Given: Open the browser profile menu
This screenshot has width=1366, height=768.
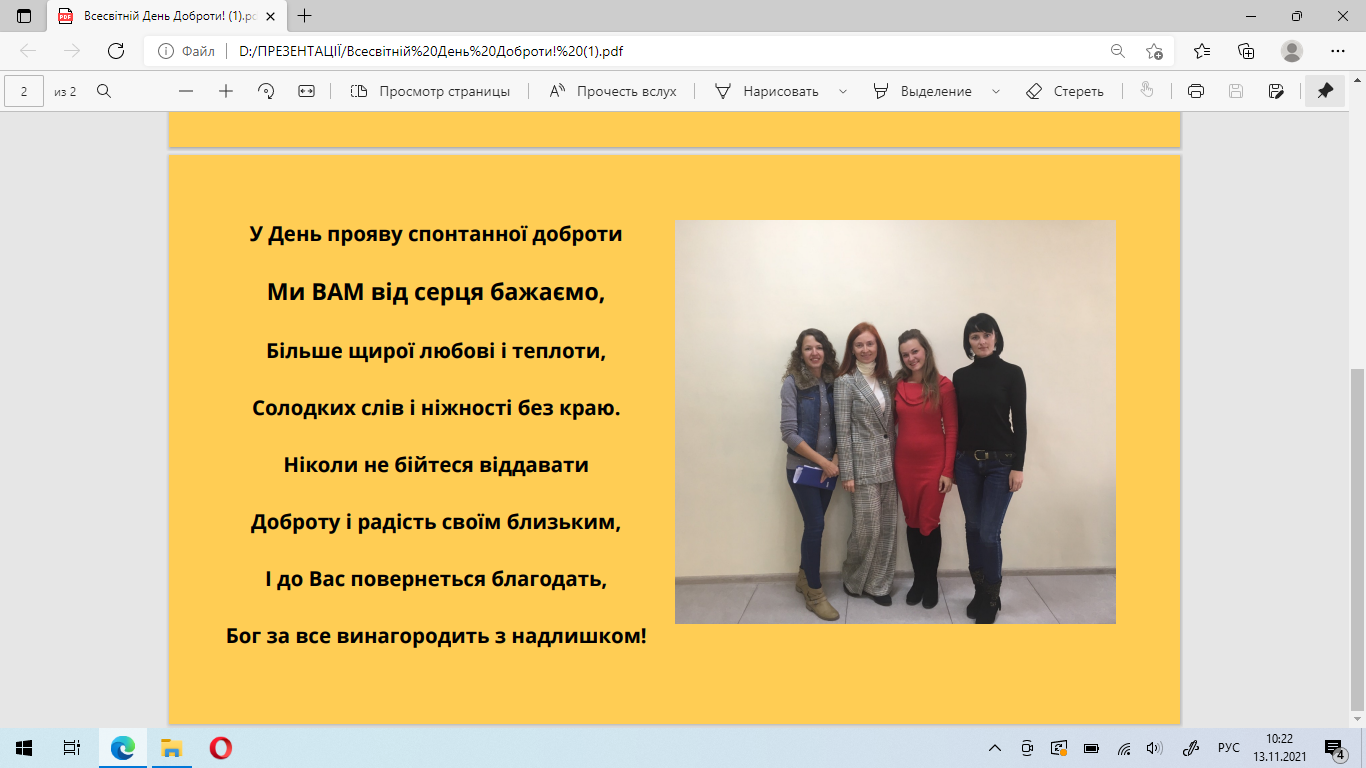Looking at the screenshot, I should coord(1292,51).
